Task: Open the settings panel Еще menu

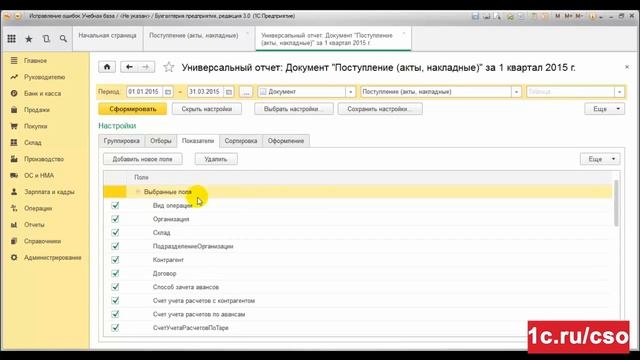Action: [x=600, y=159]
